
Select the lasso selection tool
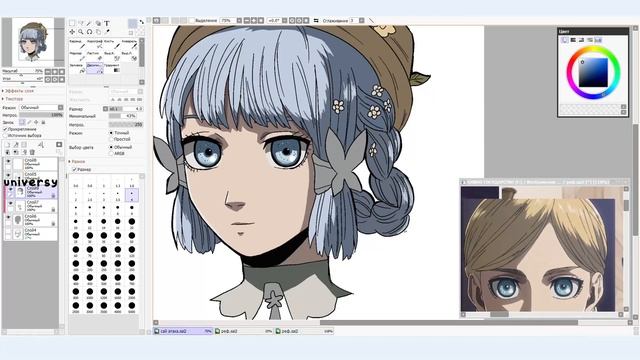click(81, 23)
